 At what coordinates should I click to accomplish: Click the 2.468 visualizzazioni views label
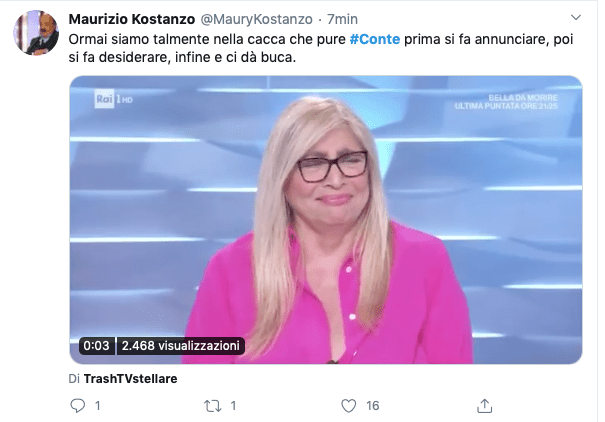pyautogui.click(x=181, y=346)
